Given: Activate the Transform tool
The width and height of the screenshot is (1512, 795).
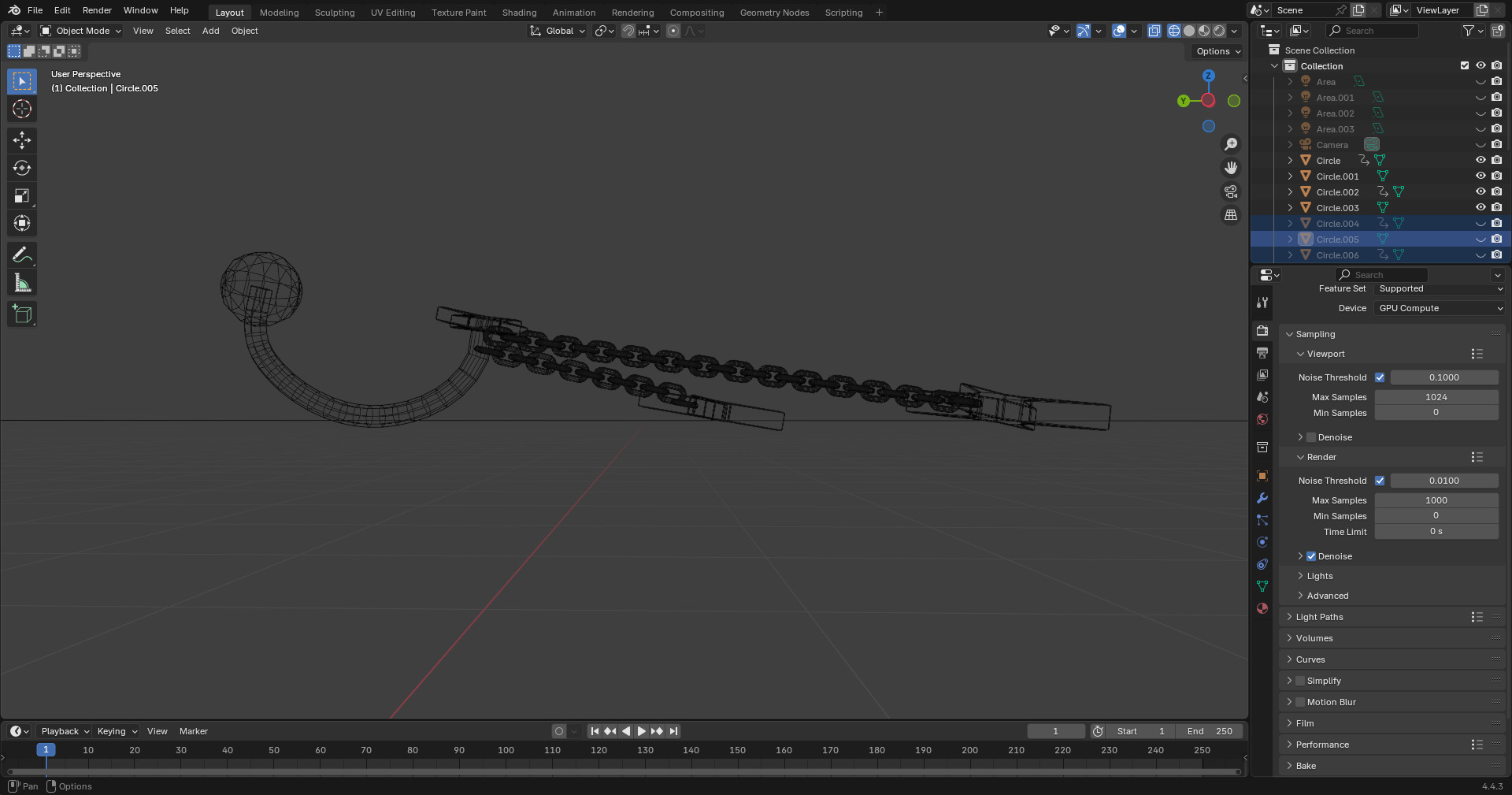Looking at the screenshot, I should click(22, 223).
